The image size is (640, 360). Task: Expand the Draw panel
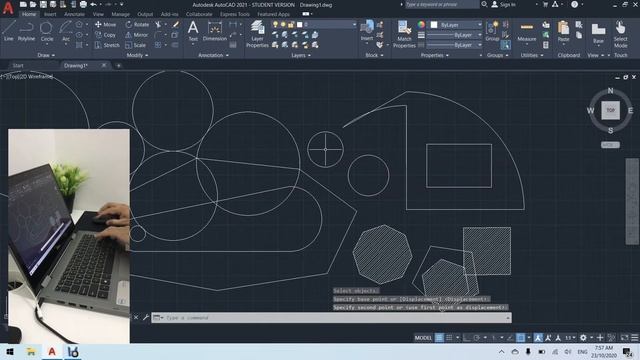46,55
